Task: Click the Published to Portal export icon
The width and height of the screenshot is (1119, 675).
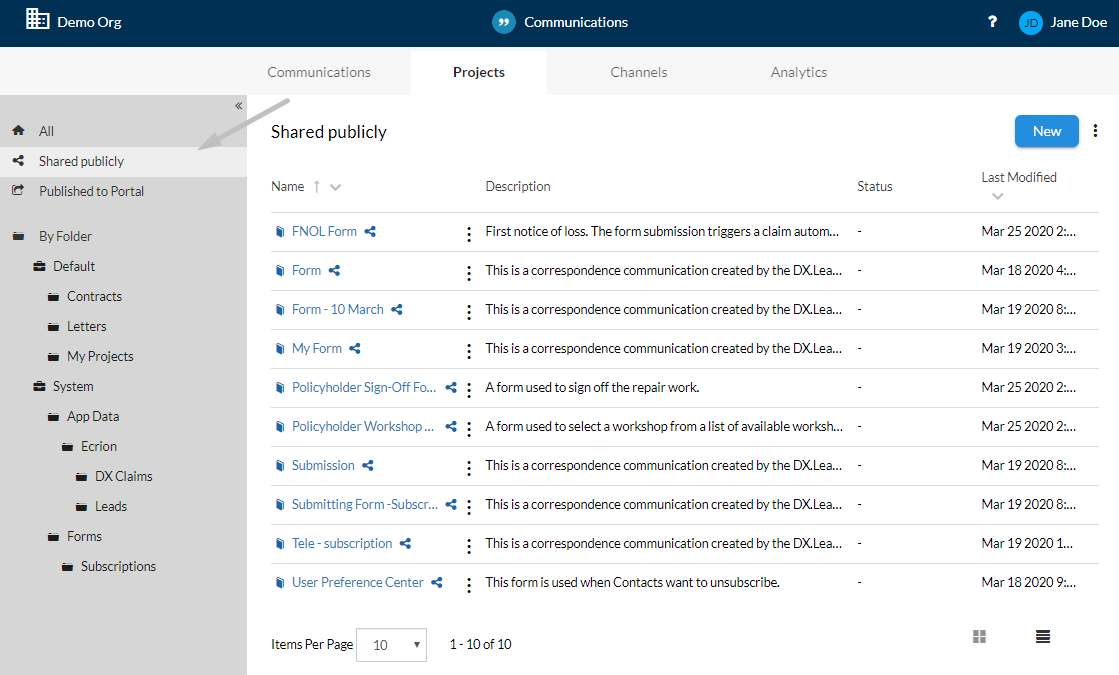Action: [x=19, y=191]
